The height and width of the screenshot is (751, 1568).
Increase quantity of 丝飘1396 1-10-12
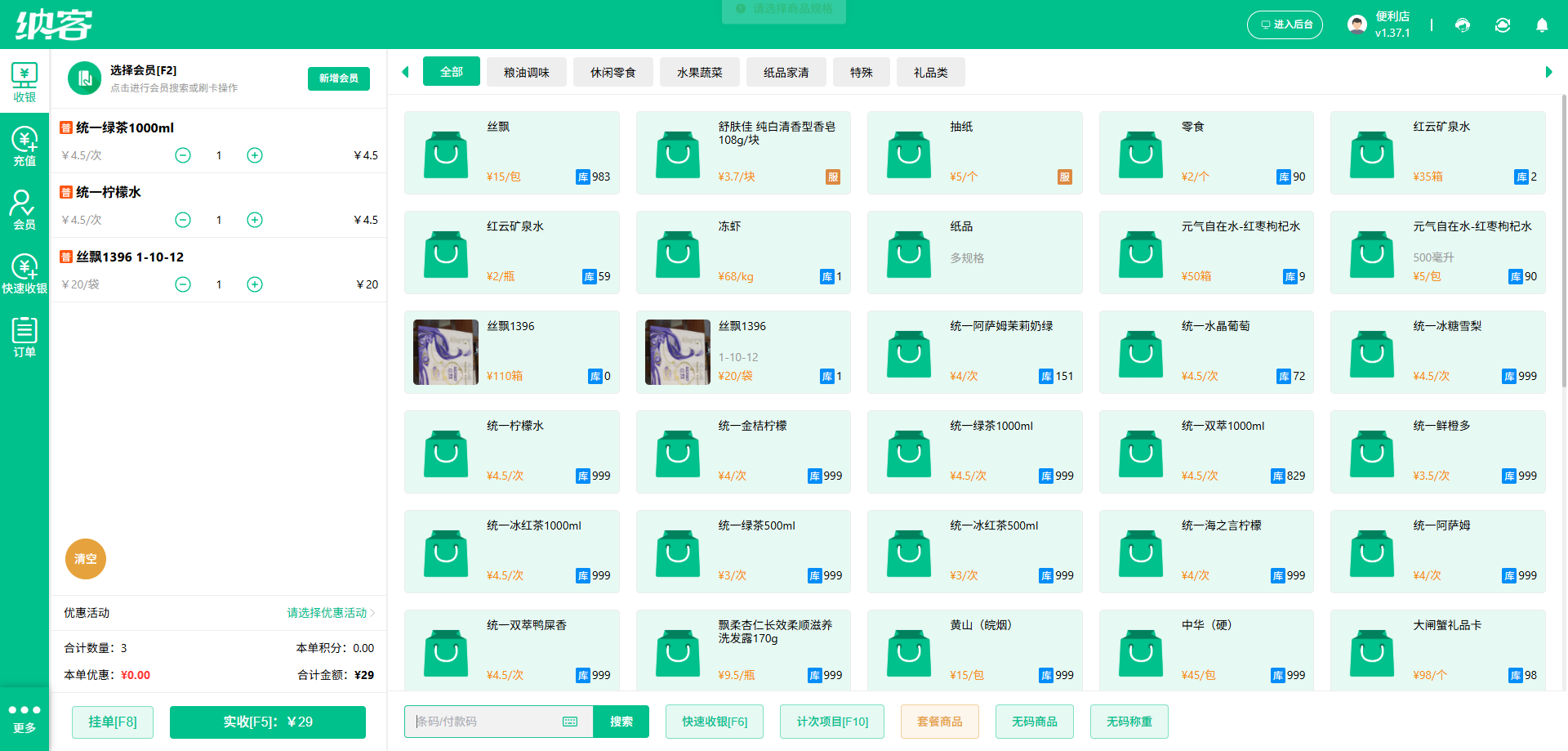(255, 284)
